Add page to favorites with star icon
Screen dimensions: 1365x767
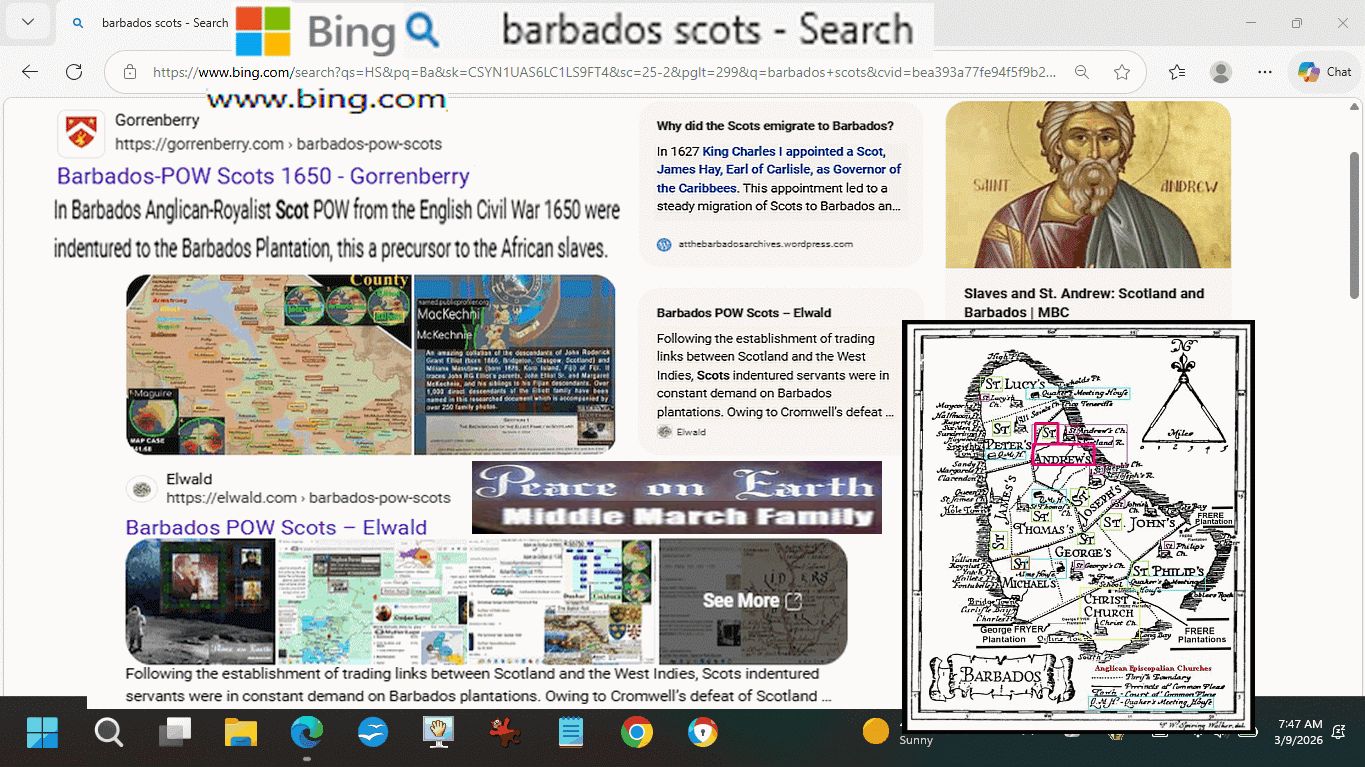coord(1122,72)
